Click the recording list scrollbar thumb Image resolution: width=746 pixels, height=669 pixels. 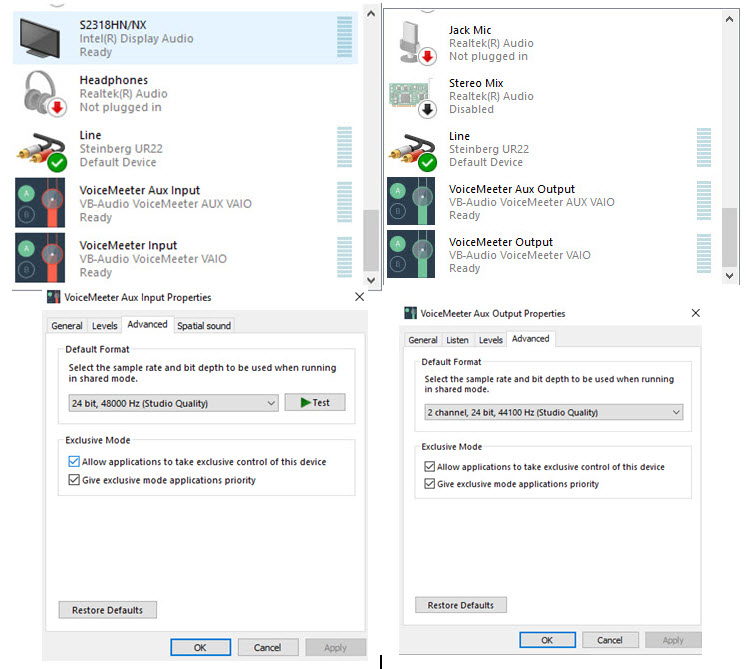point(729,237)
